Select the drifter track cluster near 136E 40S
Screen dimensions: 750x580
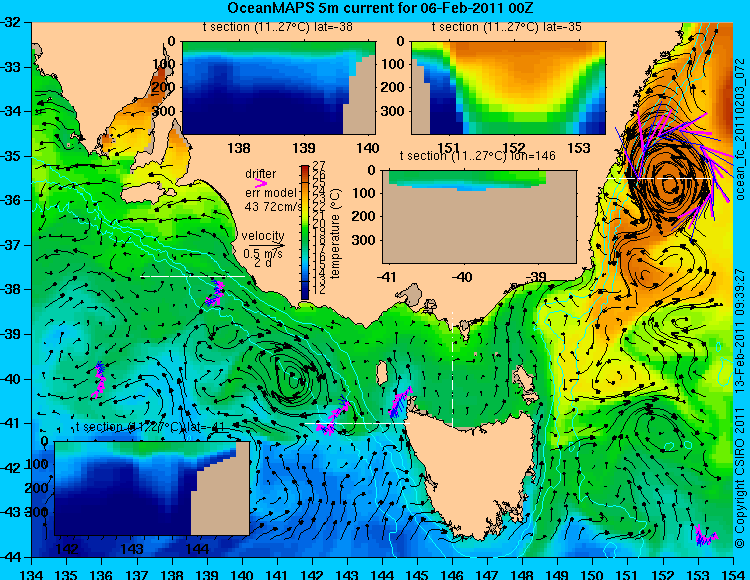point(99,380)
